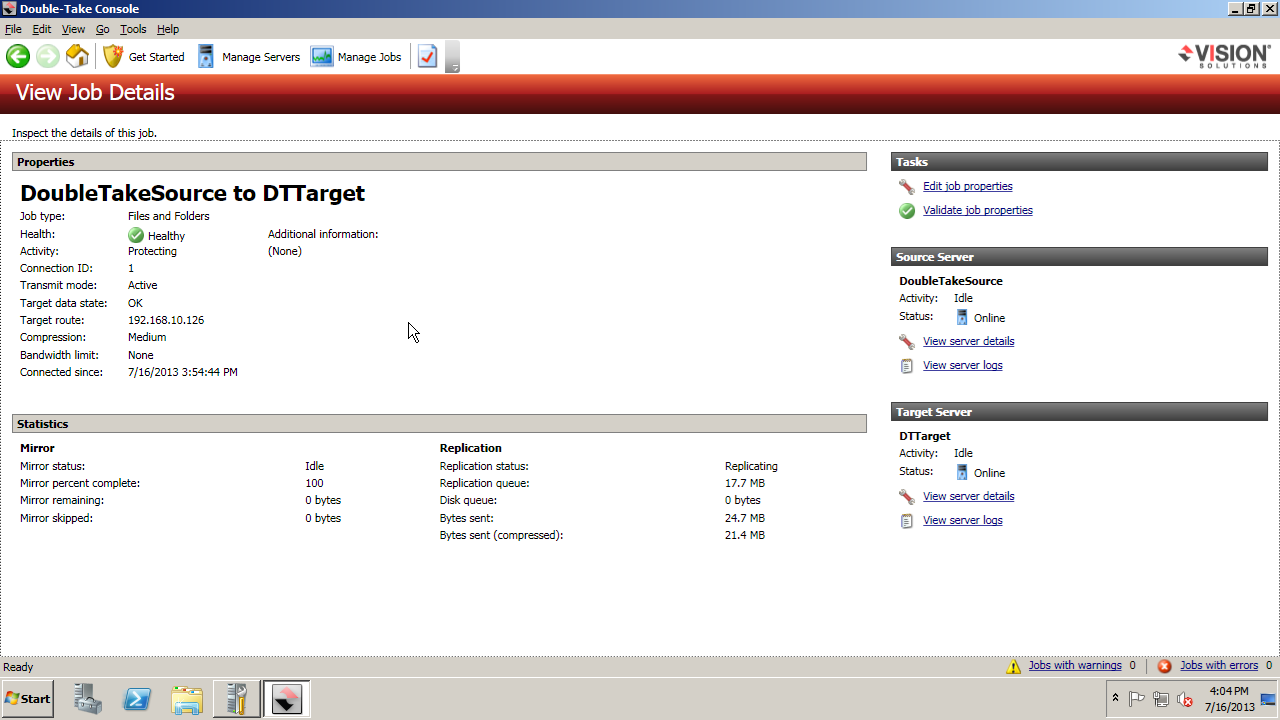
Task: Click the red error icon in status bar
Action: [x=1164, y=666]
